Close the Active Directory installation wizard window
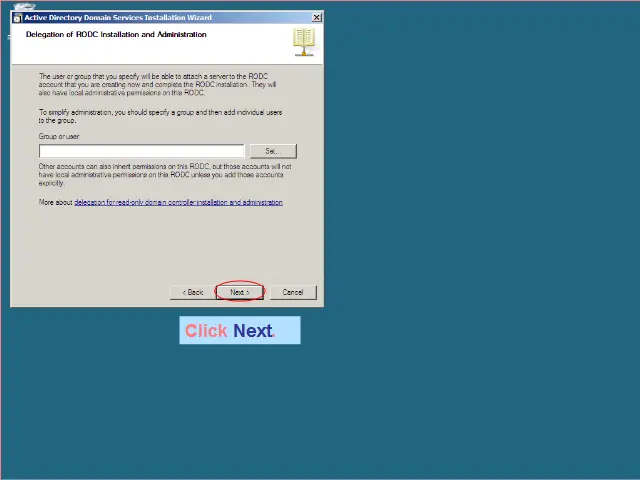The image size is (640, 480). coord(317,17)
